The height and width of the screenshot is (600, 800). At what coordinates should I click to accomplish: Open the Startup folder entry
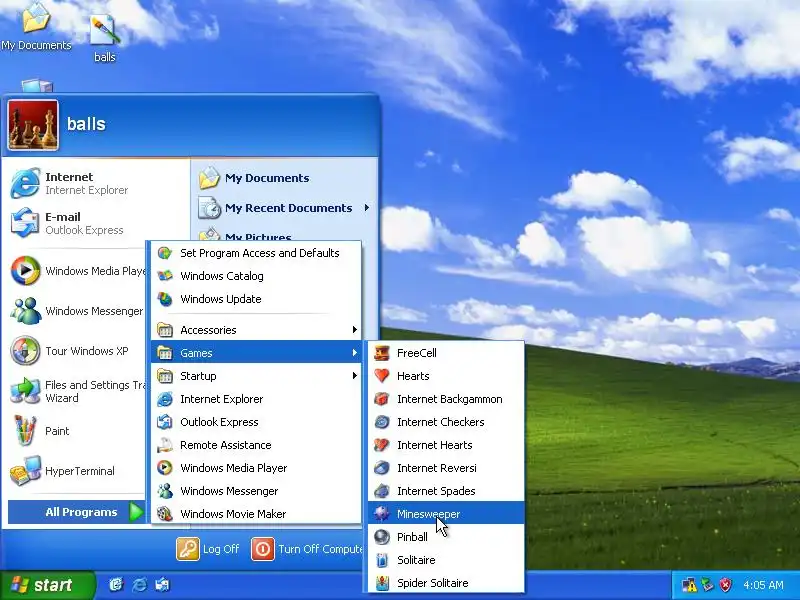click(x=256, y=376)
